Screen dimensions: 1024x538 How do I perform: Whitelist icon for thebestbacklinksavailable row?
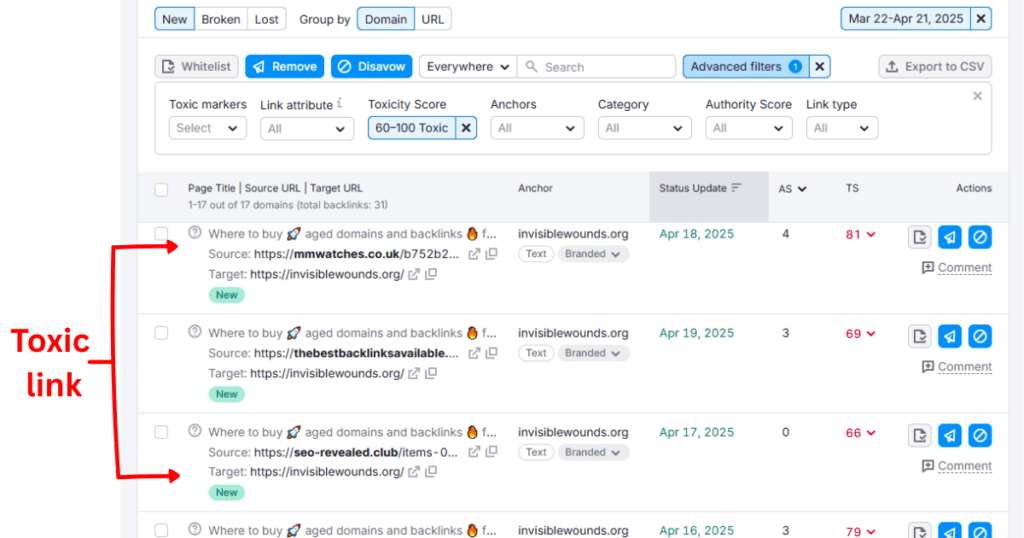pos(920,336)
